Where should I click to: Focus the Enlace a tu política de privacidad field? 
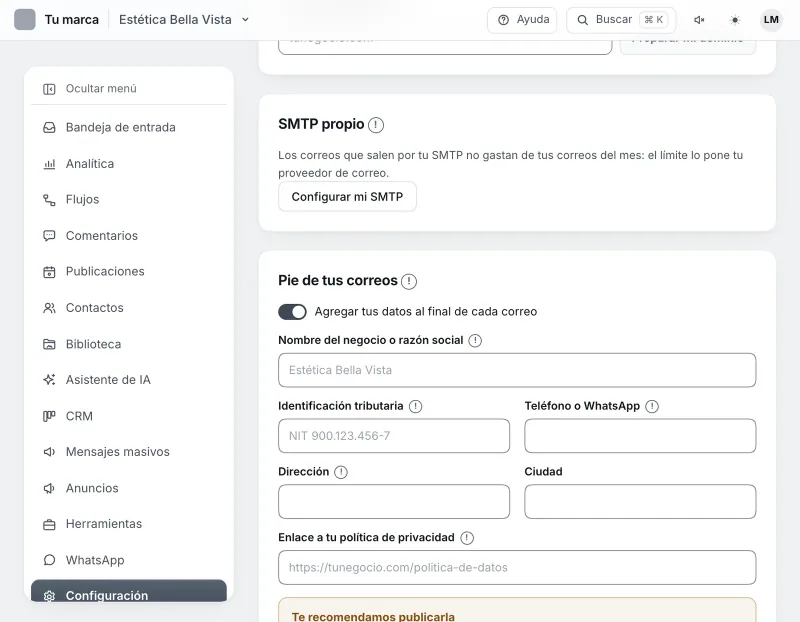click(517, 568)
